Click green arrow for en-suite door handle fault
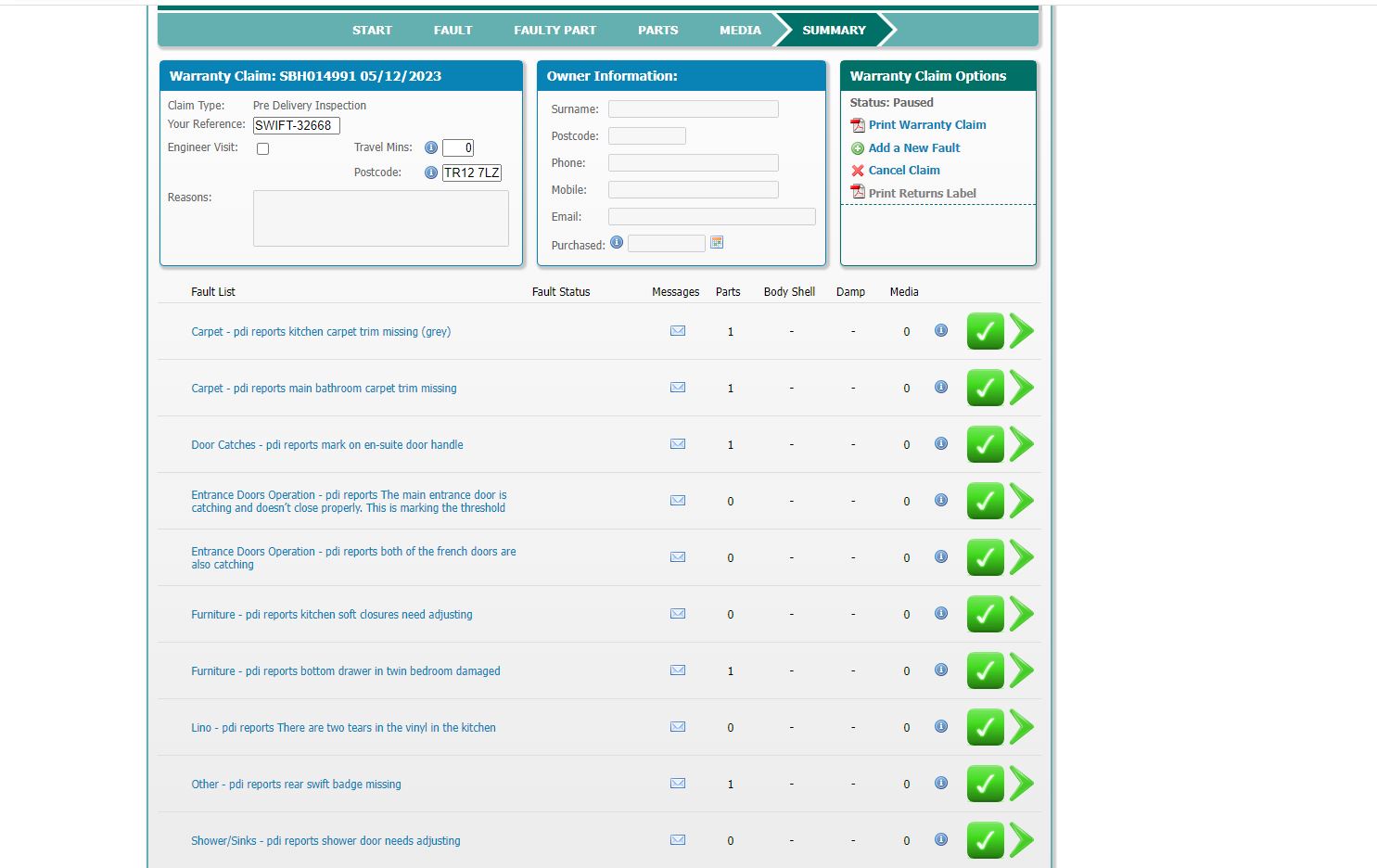The width and height of the screenshot is (1377, 868). point(1022,444)
